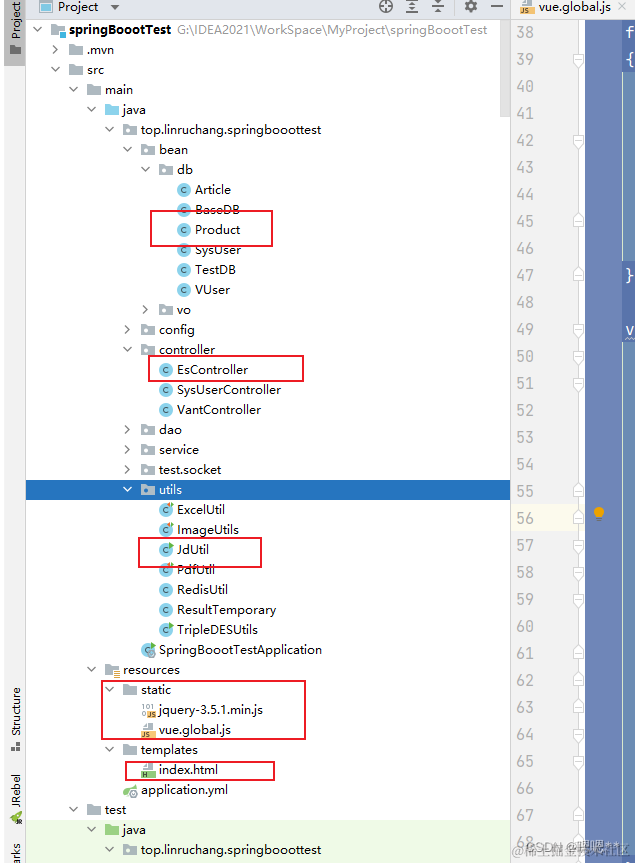The image size is (635, 863).
Task: Collapse the resources folder chevron
Action: (91, 669)
